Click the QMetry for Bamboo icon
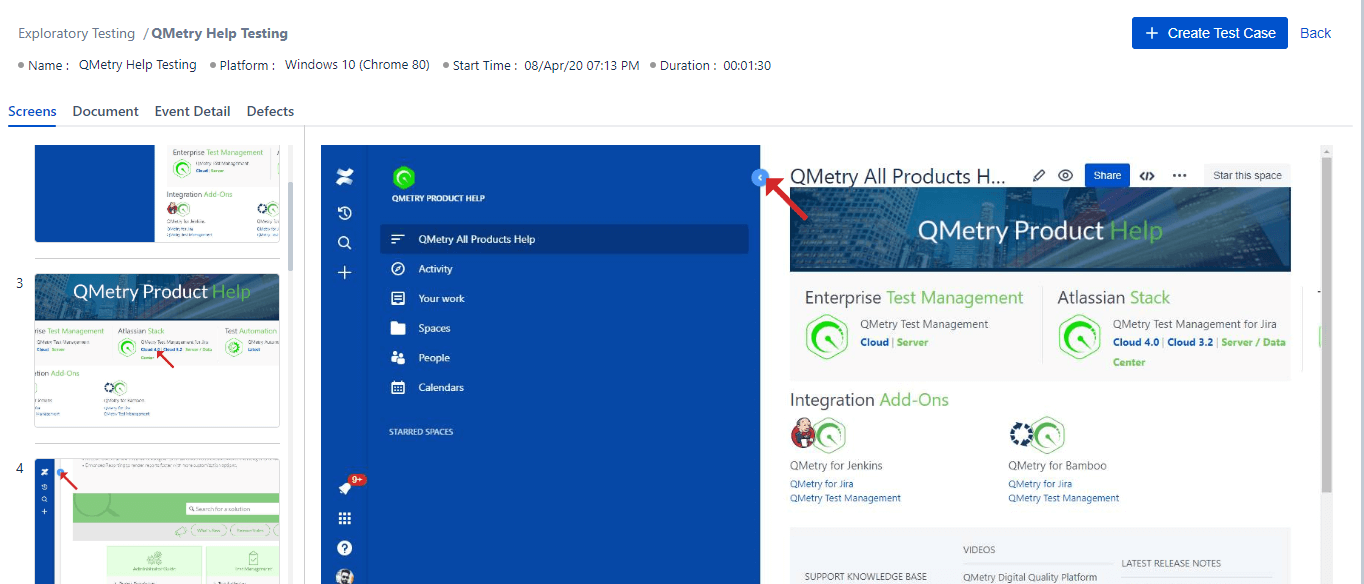Image resolution: width=1364 pixels, height=584 pixels. click(x=1037, y=435)
